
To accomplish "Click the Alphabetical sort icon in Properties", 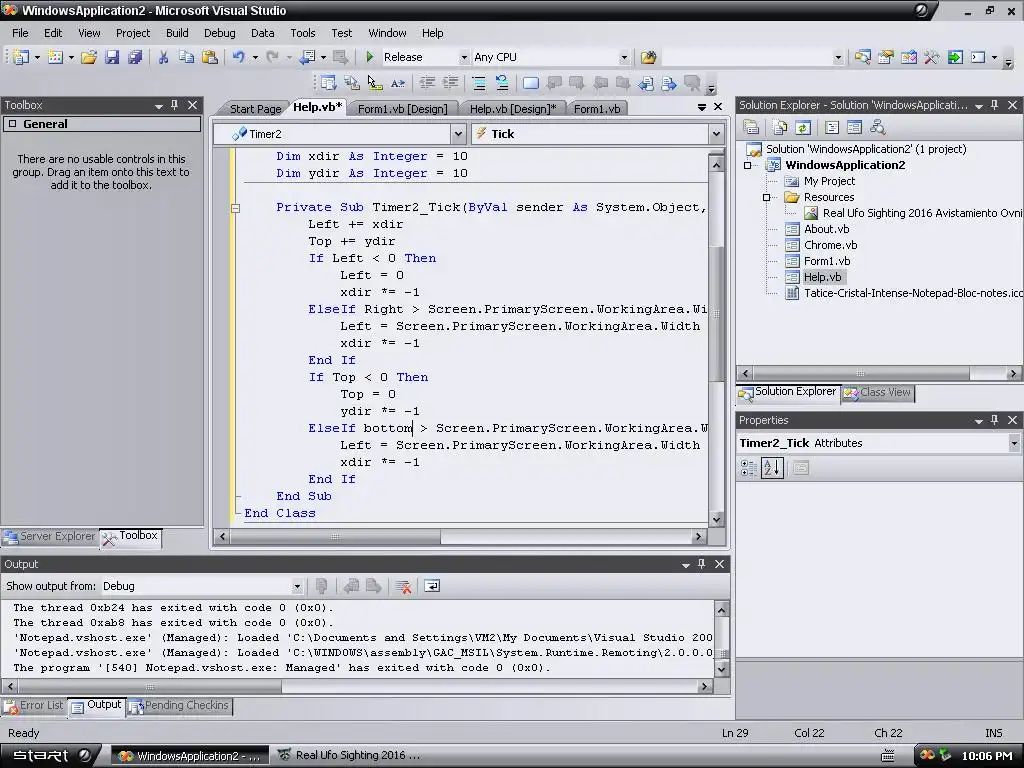I will [x=772, y=468].
